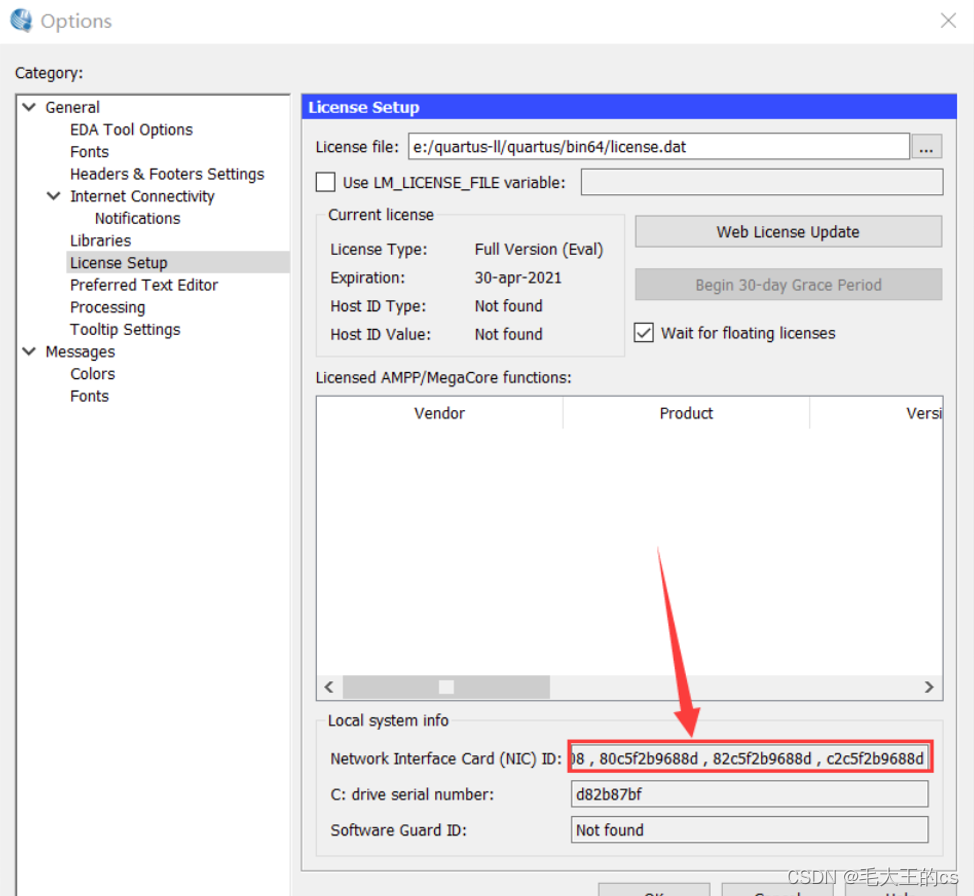Viewport: 974px width, 896px height.
Task: Expand the Messages category
Action: coord(29,351)
